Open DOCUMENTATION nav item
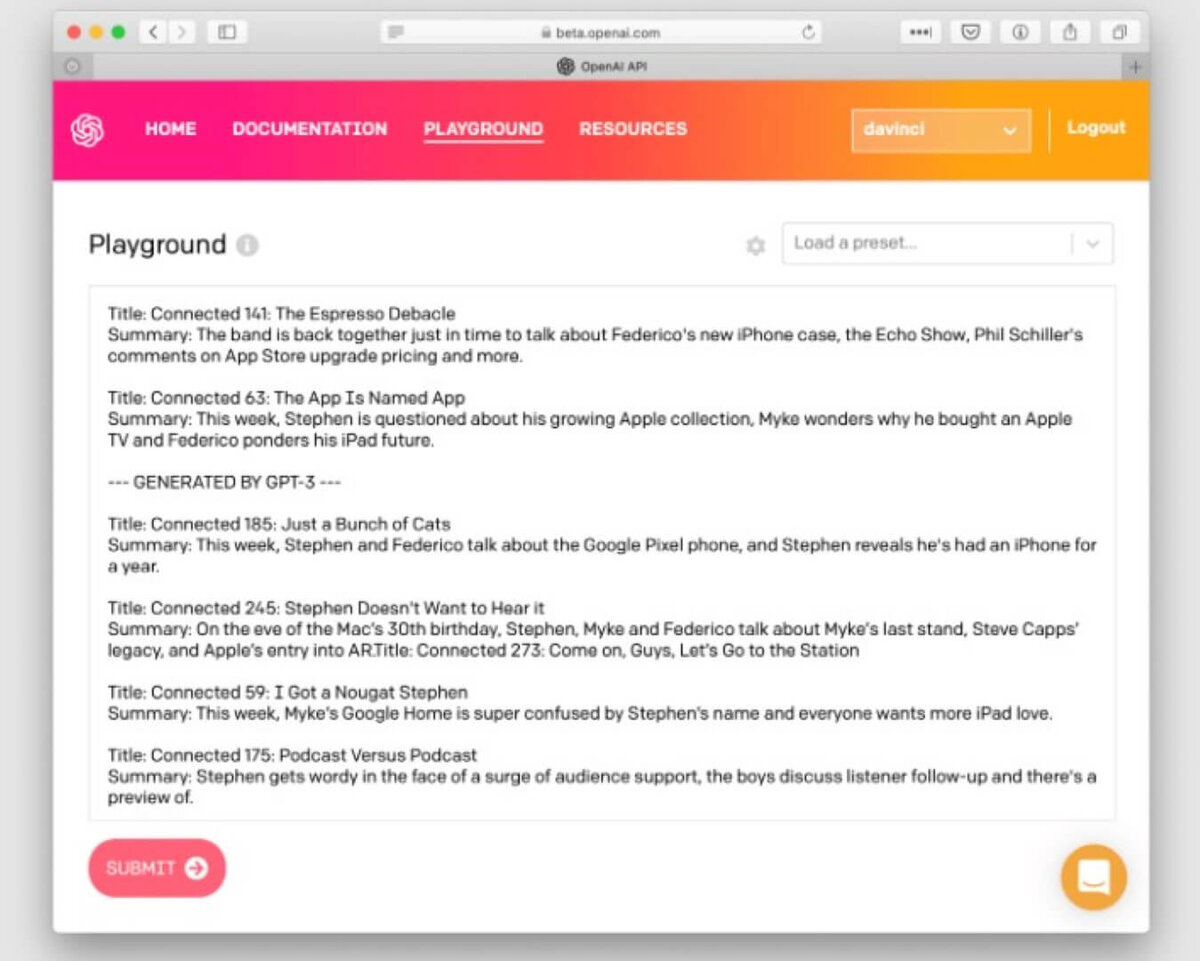The image size is (1200, 961). (x=310, y=129)
